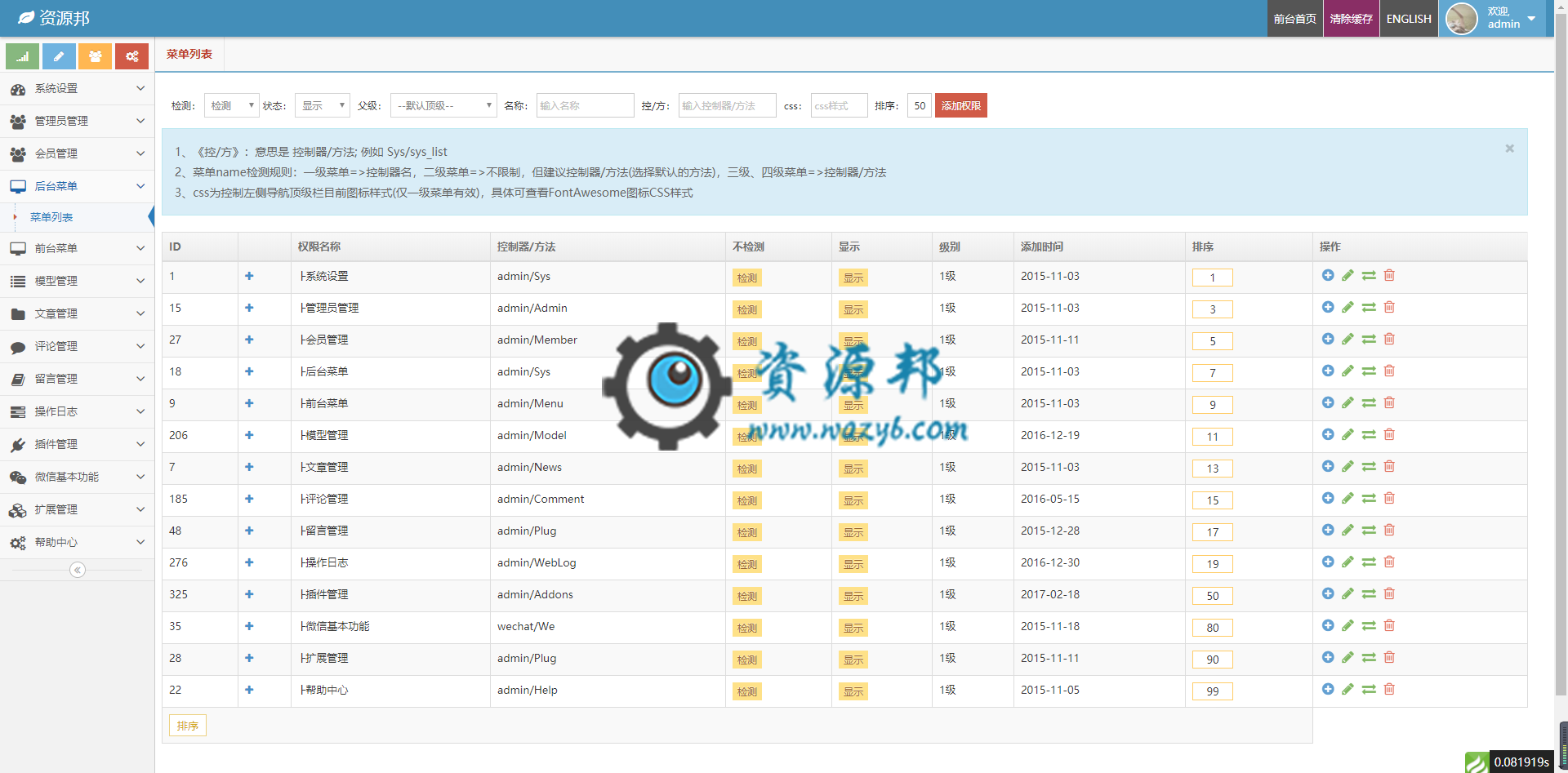
Task: Close the blue info notice box
Action: pos(1509,149)
